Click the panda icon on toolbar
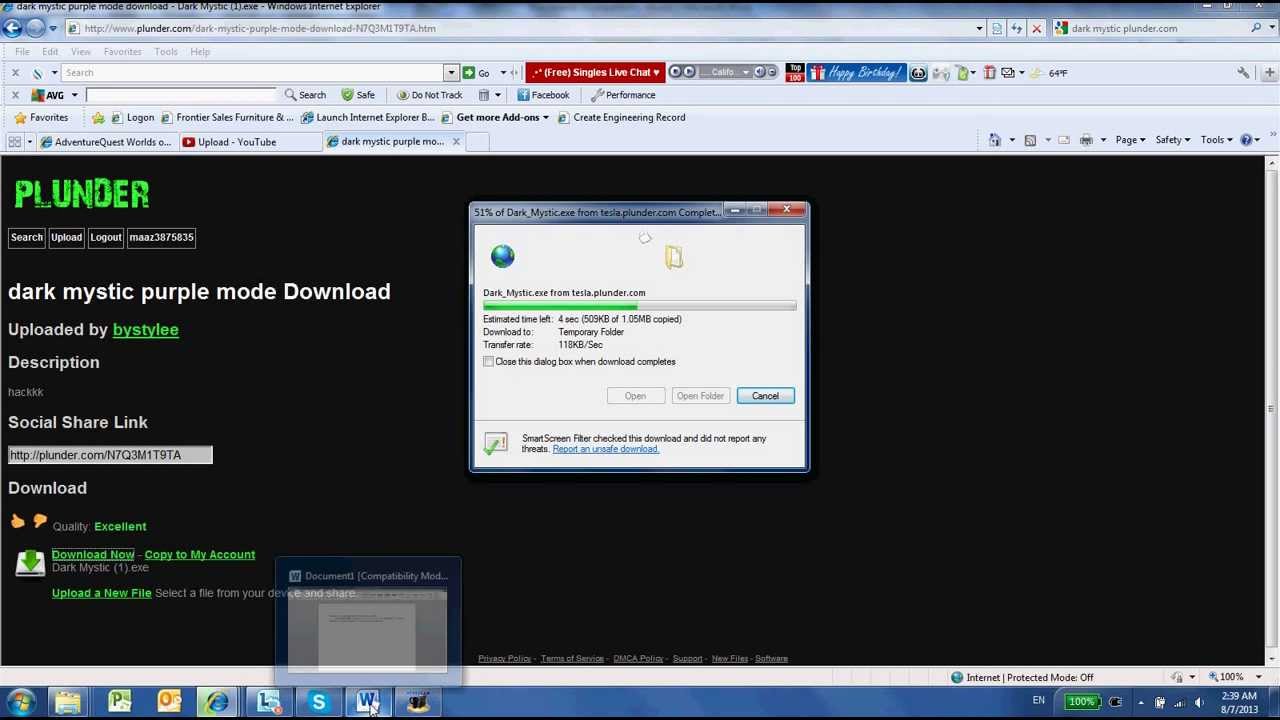This screenshot has height=720, width=1280. (x=918, y=72)
